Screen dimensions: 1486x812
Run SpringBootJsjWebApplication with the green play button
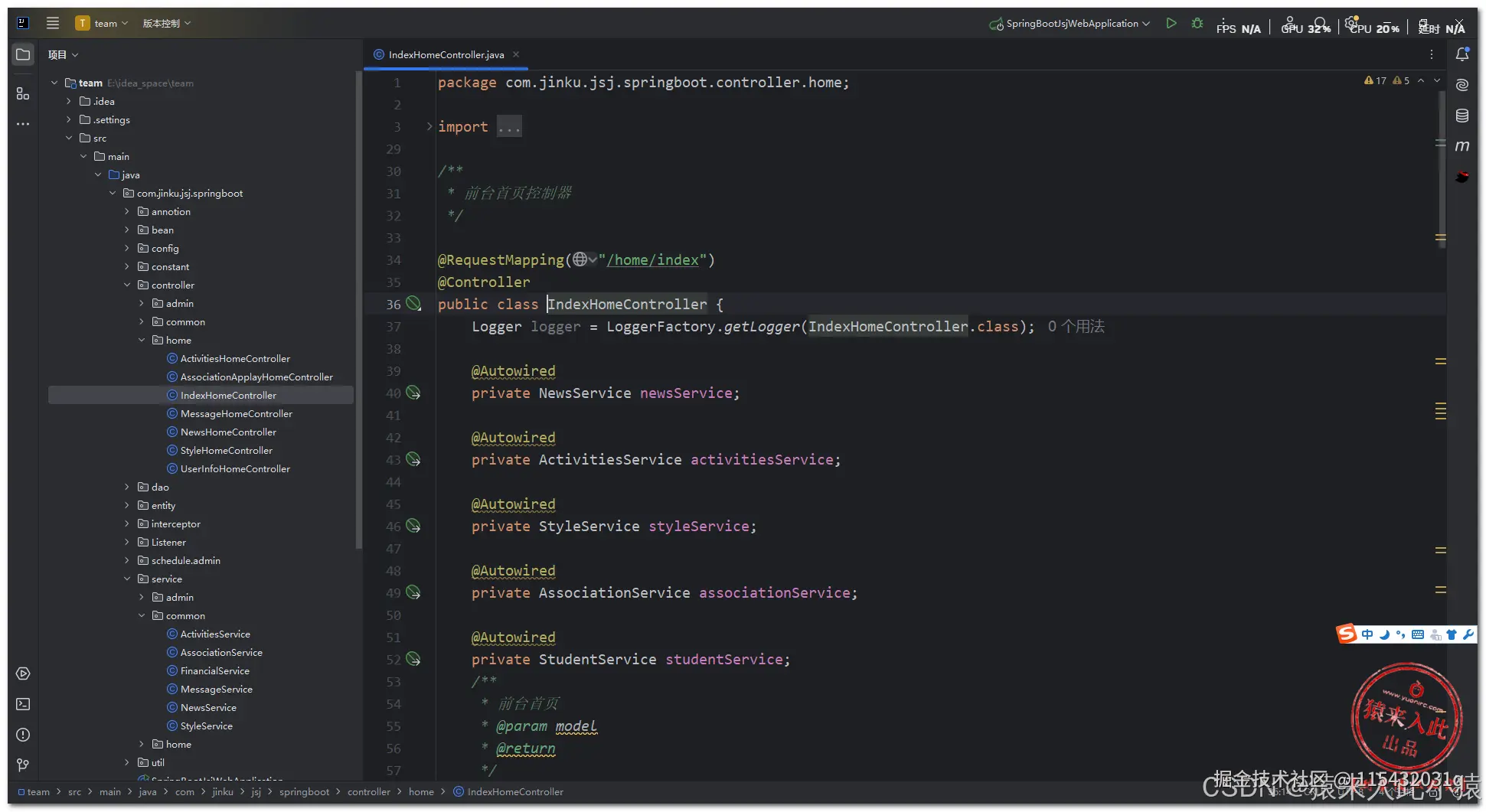[1171, 23]
